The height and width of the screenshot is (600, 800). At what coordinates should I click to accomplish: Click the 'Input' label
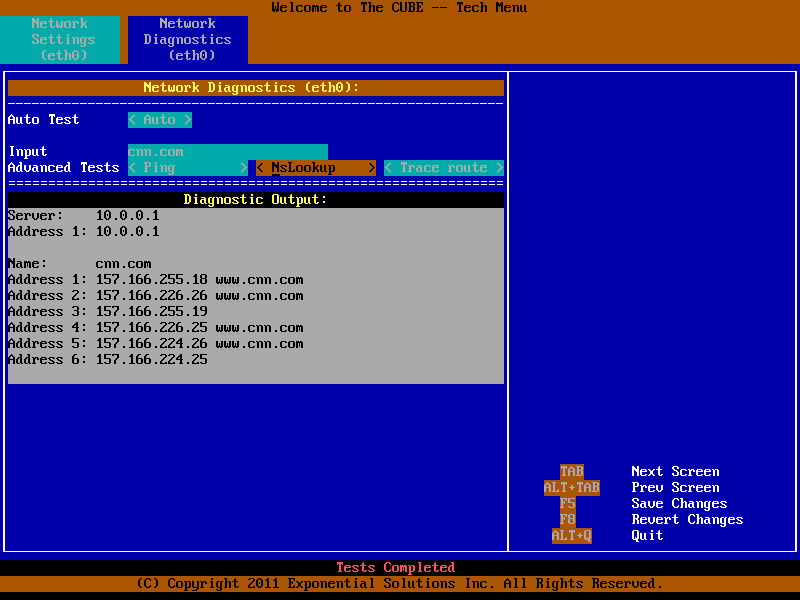click(28, 152)
